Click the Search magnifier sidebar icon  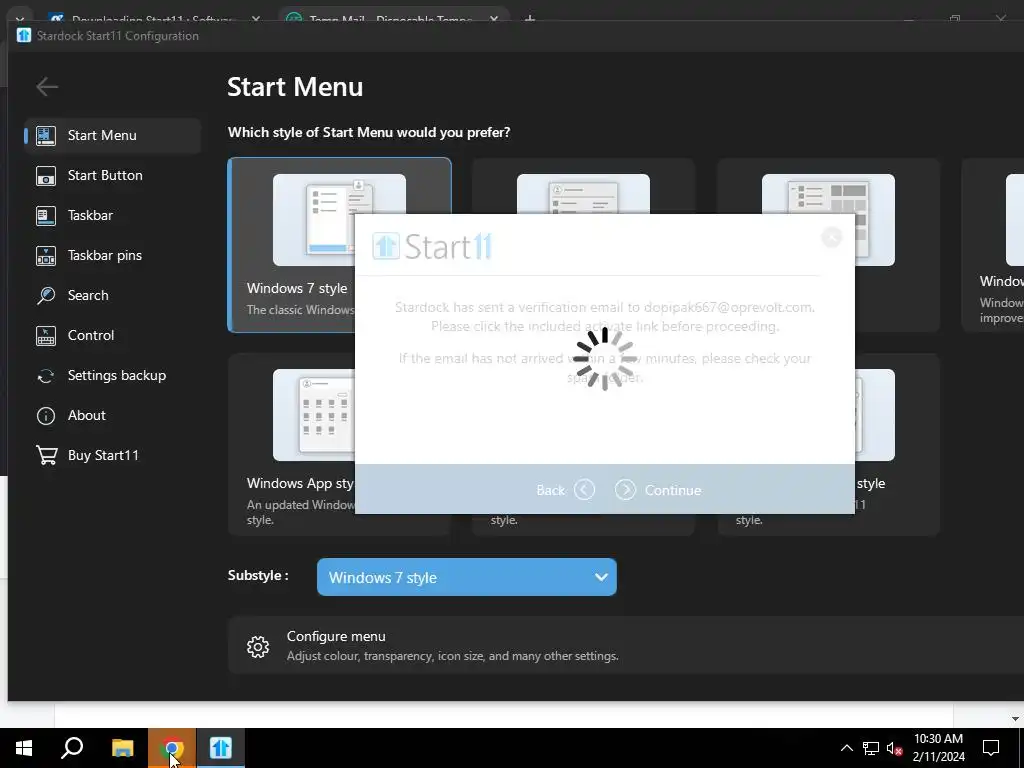(x=46, y=295)
